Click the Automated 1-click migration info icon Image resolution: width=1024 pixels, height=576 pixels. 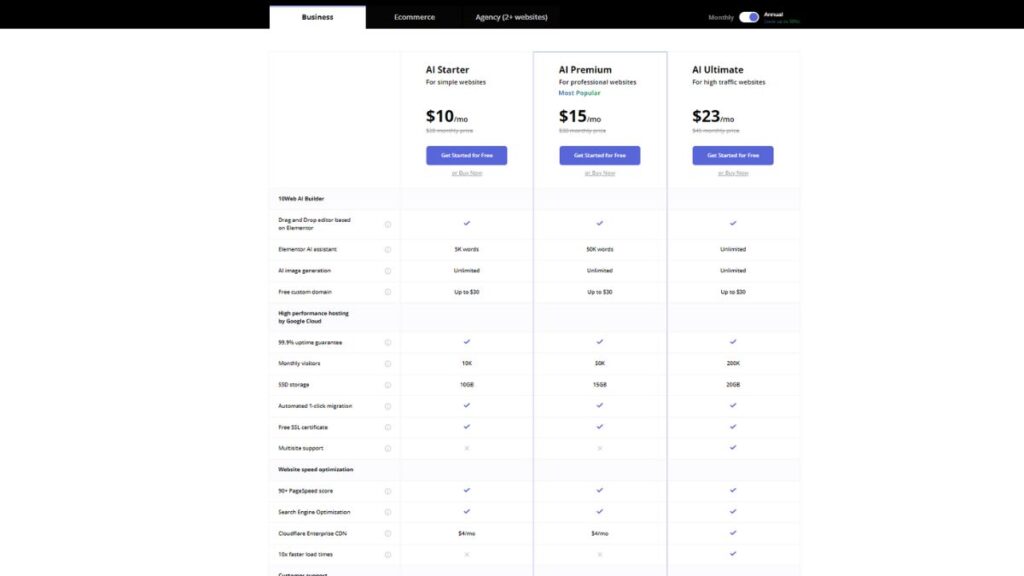click(388, 406)
